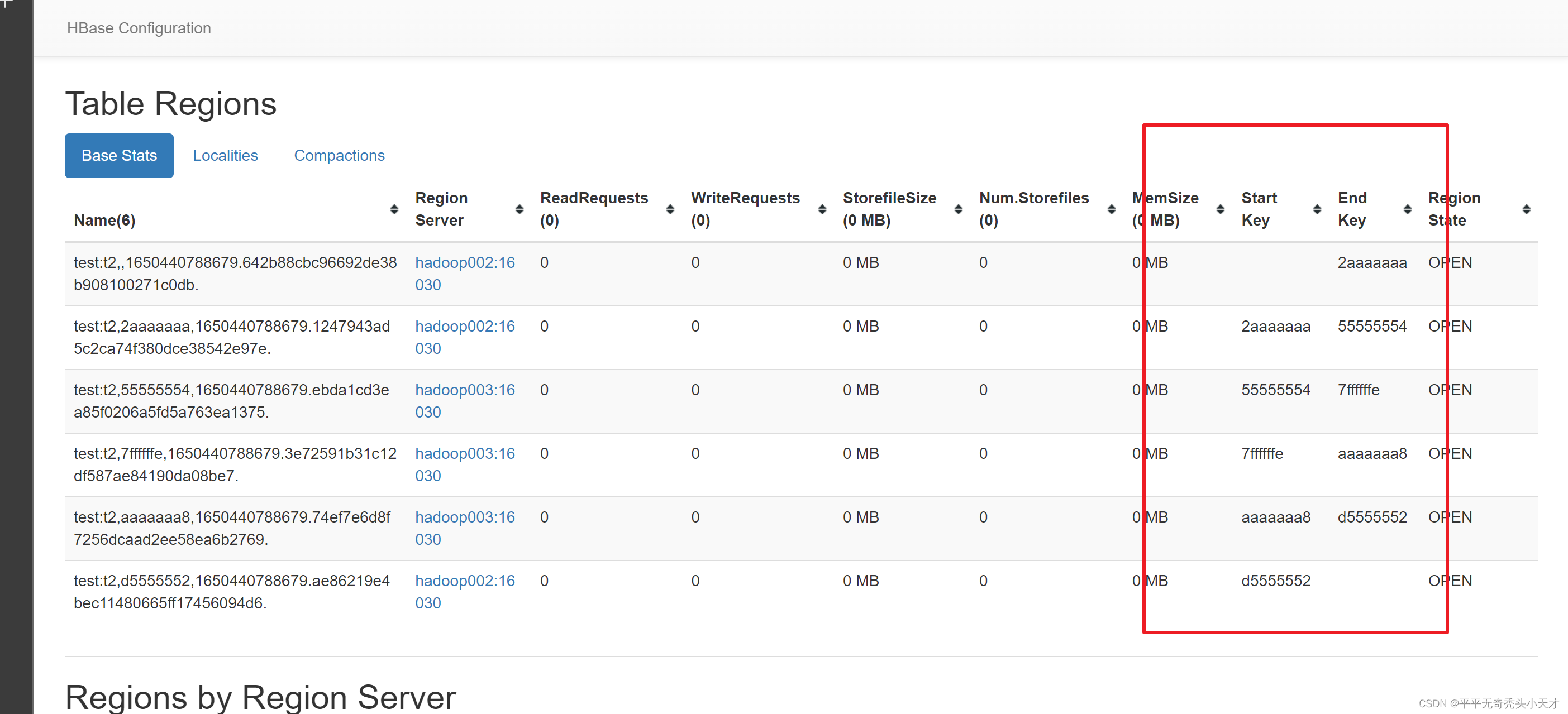Click Region Server column sort arrows
This screenshot has width=1568, height=714.
[x=519, y=209]
